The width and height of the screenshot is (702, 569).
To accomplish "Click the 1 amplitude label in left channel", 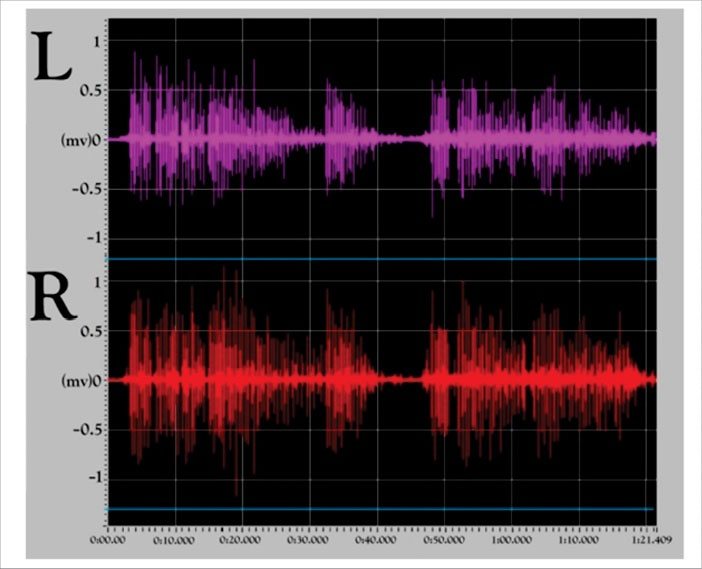I will pyautogui.click(x=95, y=42).
